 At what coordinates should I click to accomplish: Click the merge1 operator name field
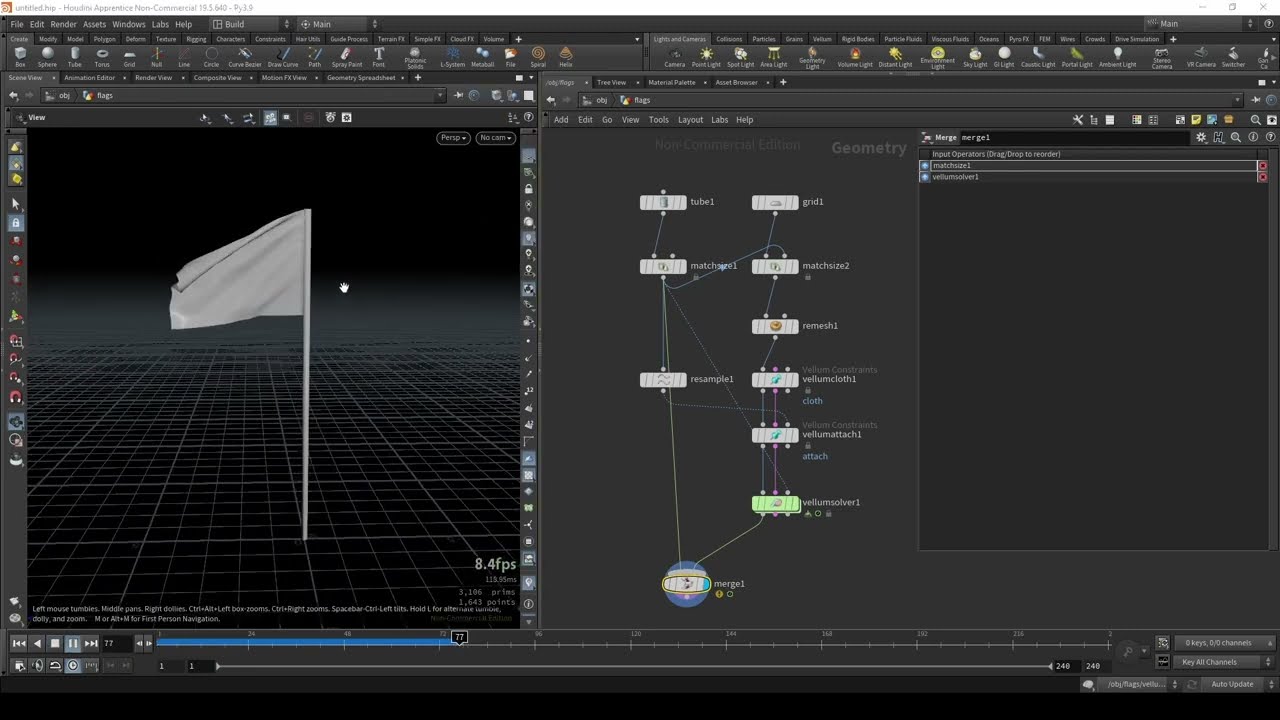point(1075,137)
